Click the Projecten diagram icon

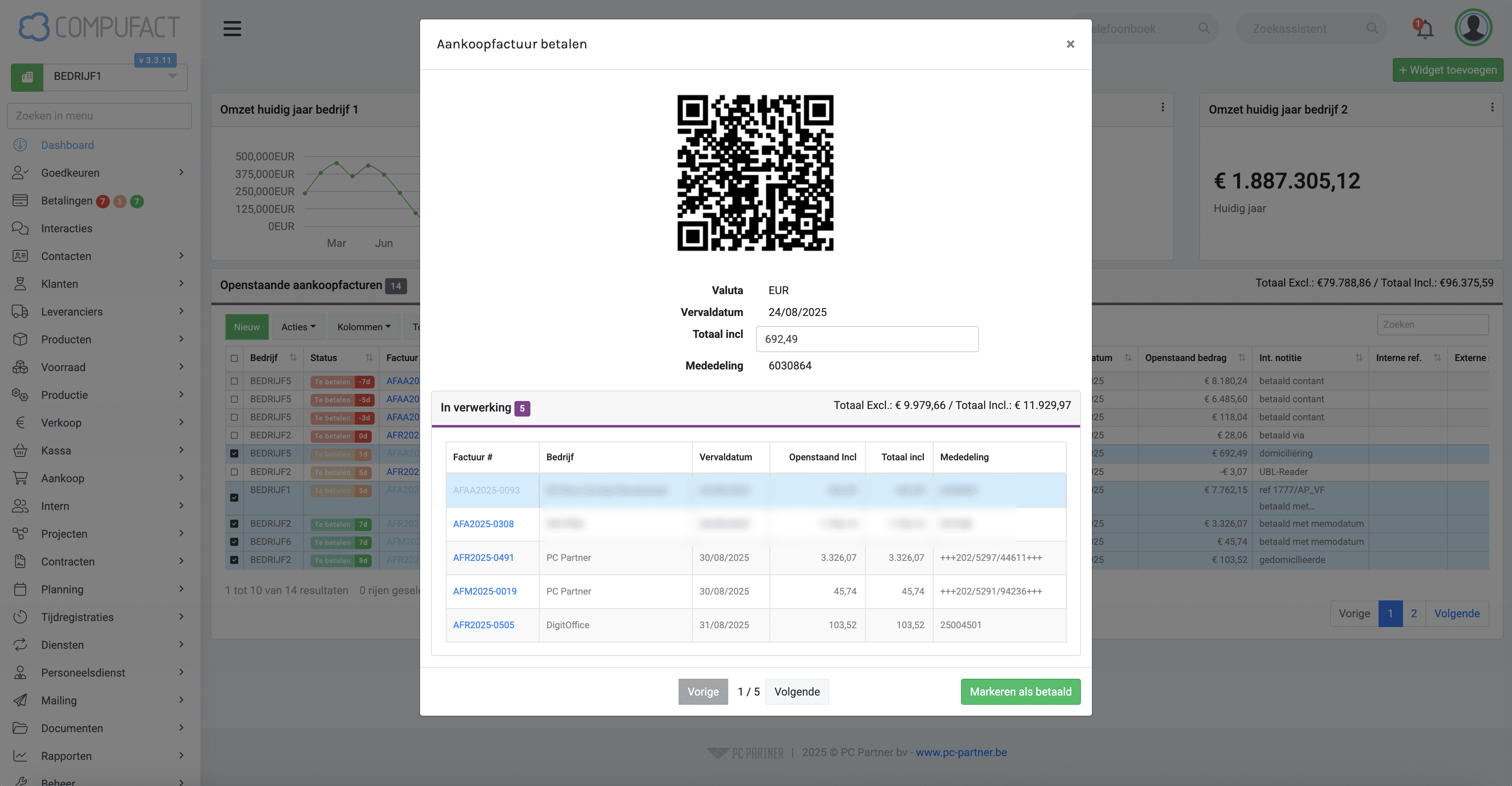20,534
